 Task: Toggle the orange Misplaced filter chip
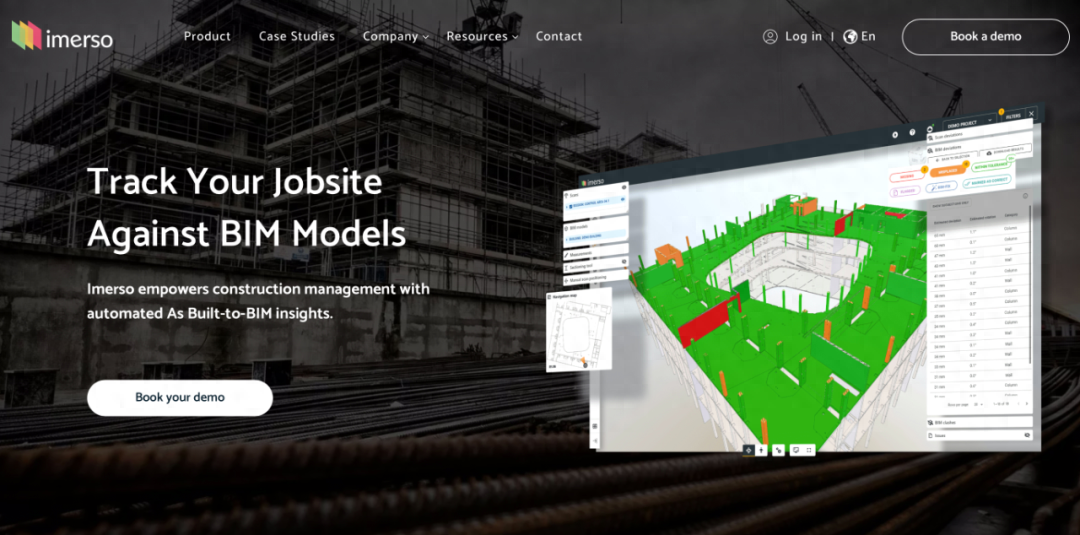[948, 171]
